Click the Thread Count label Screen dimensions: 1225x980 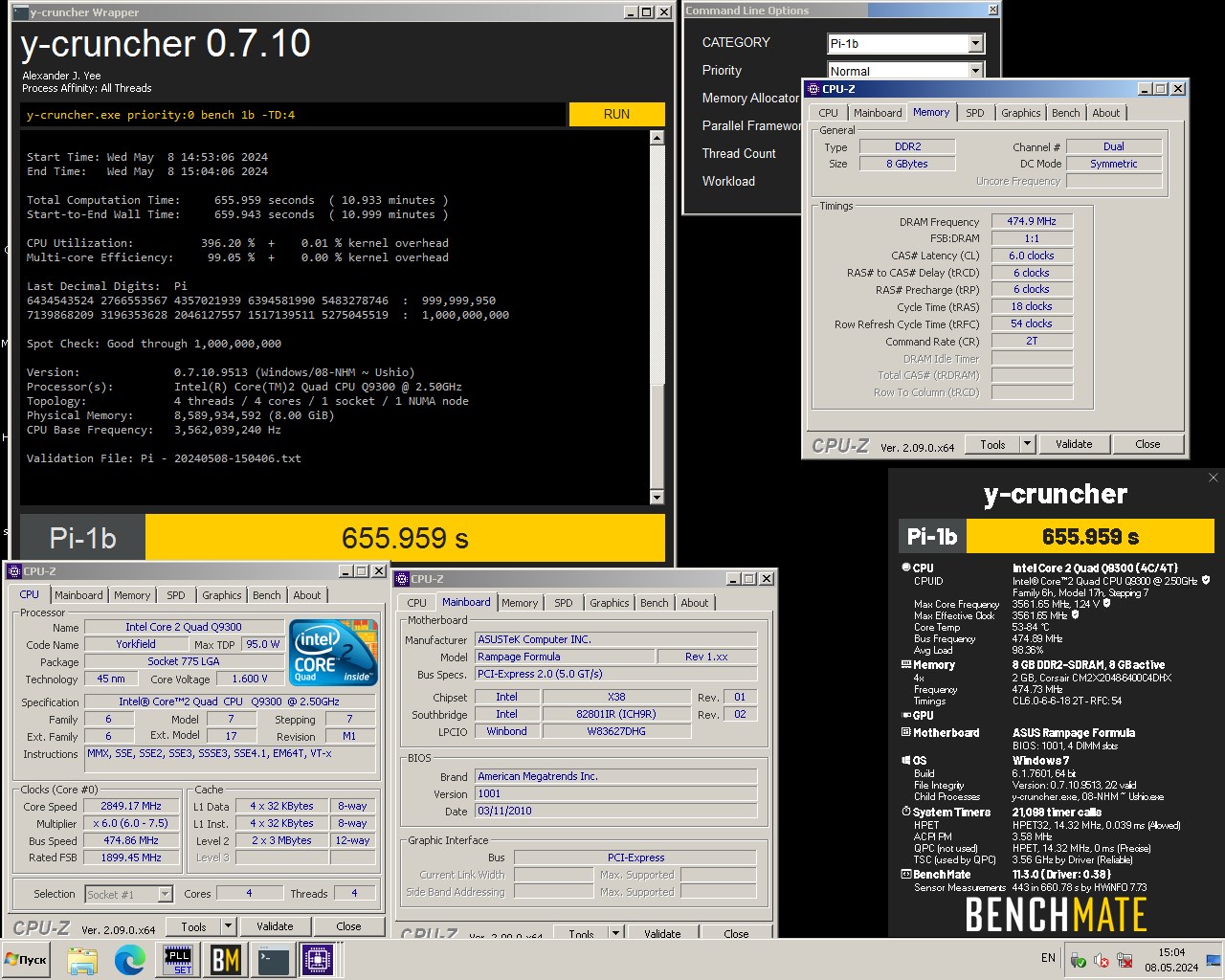(x=739, y=153)
